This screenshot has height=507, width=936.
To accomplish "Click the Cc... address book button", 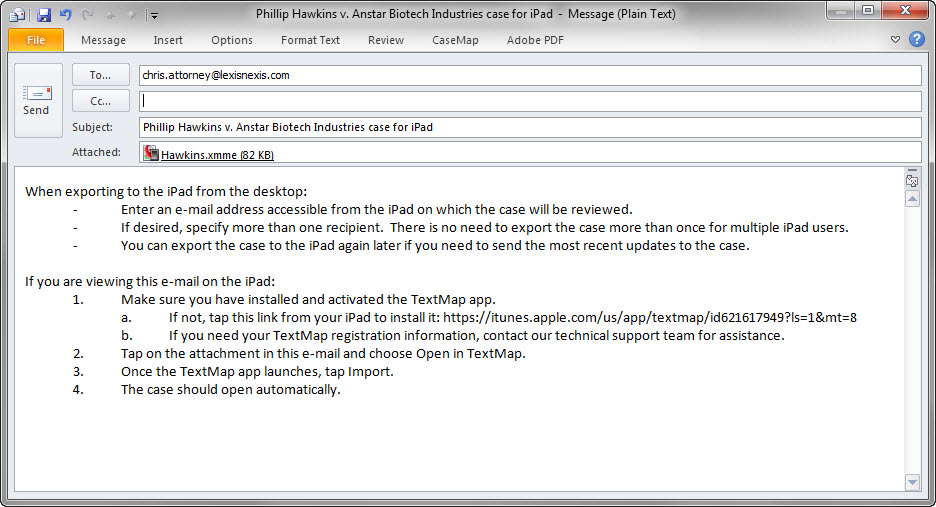I will pos(100,101).
